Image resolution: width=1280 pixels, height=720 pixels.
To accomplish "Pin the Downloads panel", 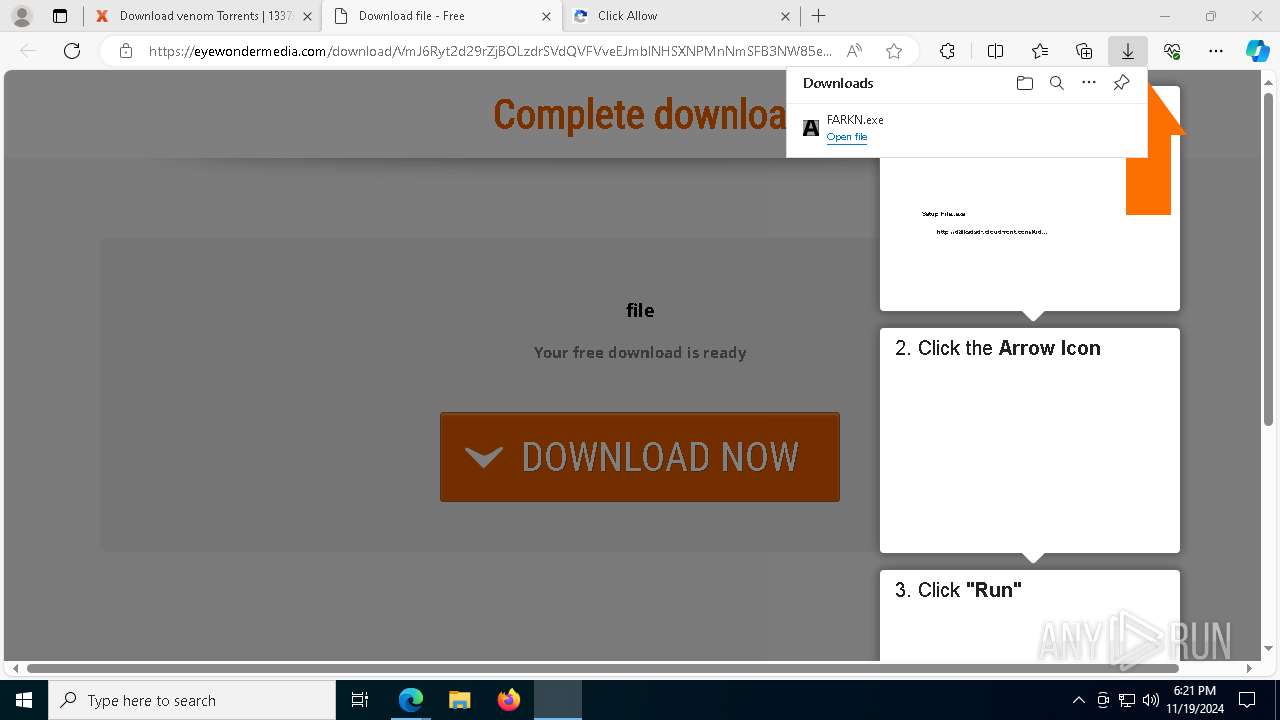I will [x=1121, y=83].
